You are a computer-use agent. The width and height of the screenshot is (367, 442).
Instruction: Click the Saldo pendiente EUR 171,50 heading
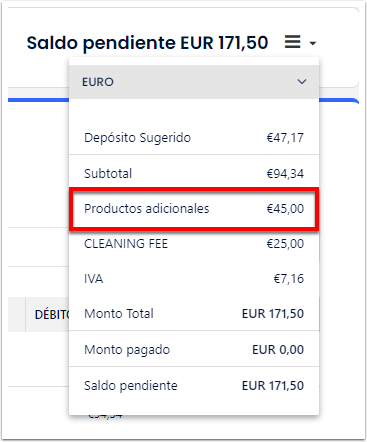tap(147, 43)
